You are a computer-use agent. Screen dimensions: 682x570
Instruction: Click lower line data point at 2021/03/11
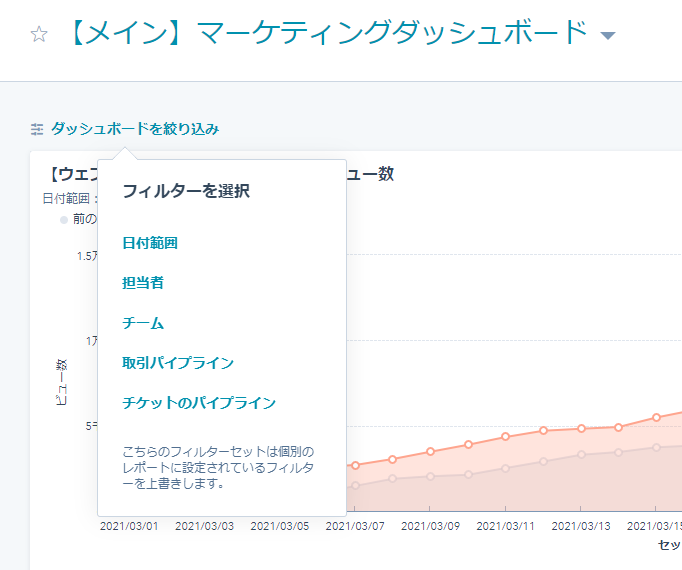(x=506, y=470)
